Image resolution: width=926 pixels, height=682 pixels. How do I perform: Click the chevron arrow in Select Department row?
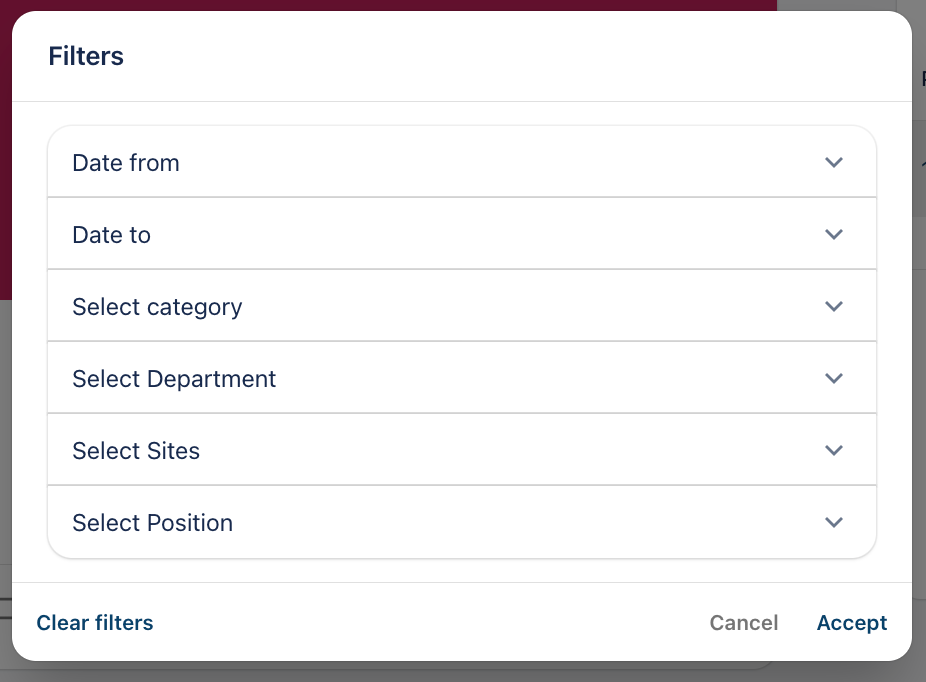coord(834,378)
